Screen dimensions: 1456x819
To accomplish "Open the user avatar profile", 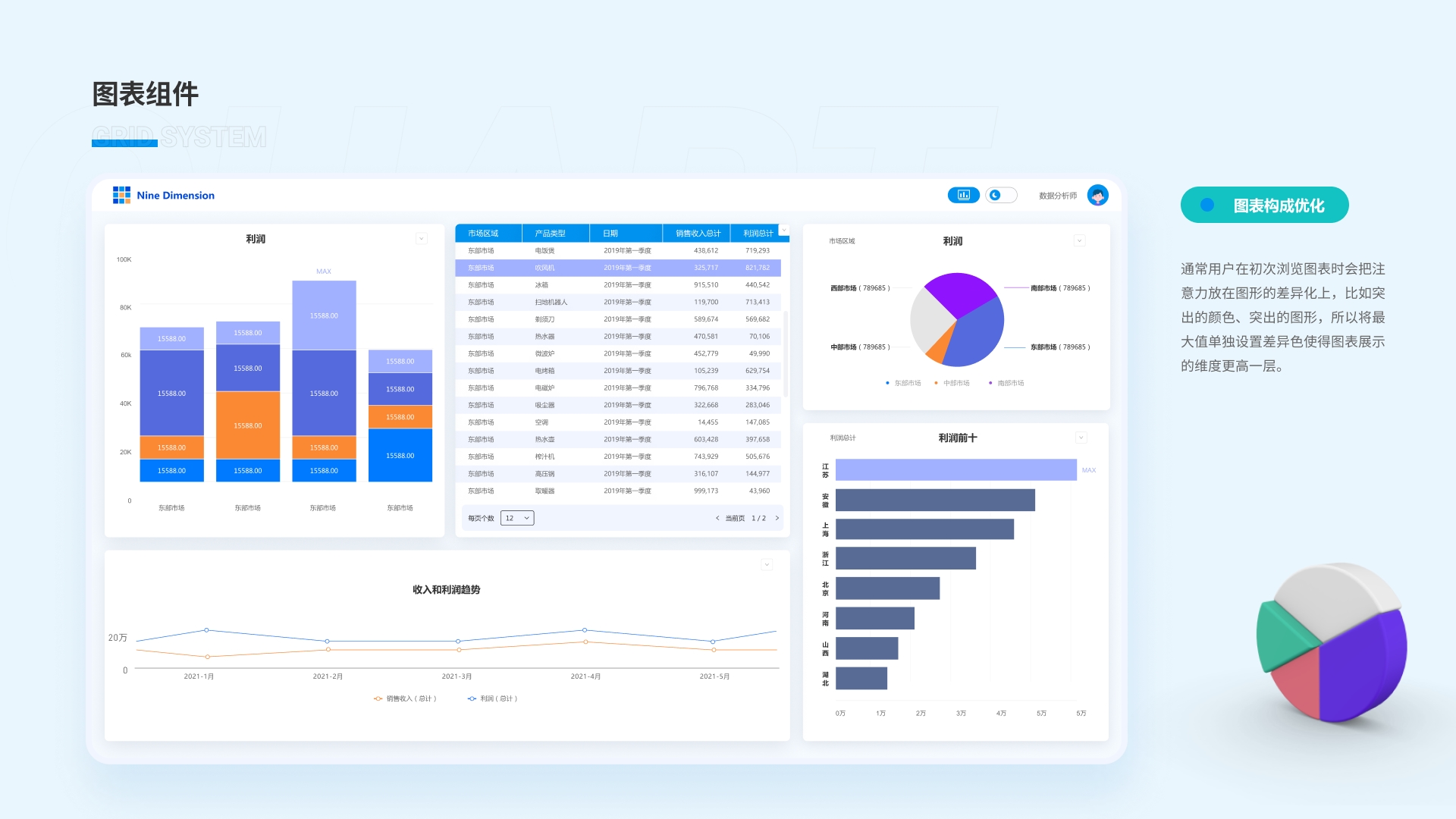I will point(1097,195).
